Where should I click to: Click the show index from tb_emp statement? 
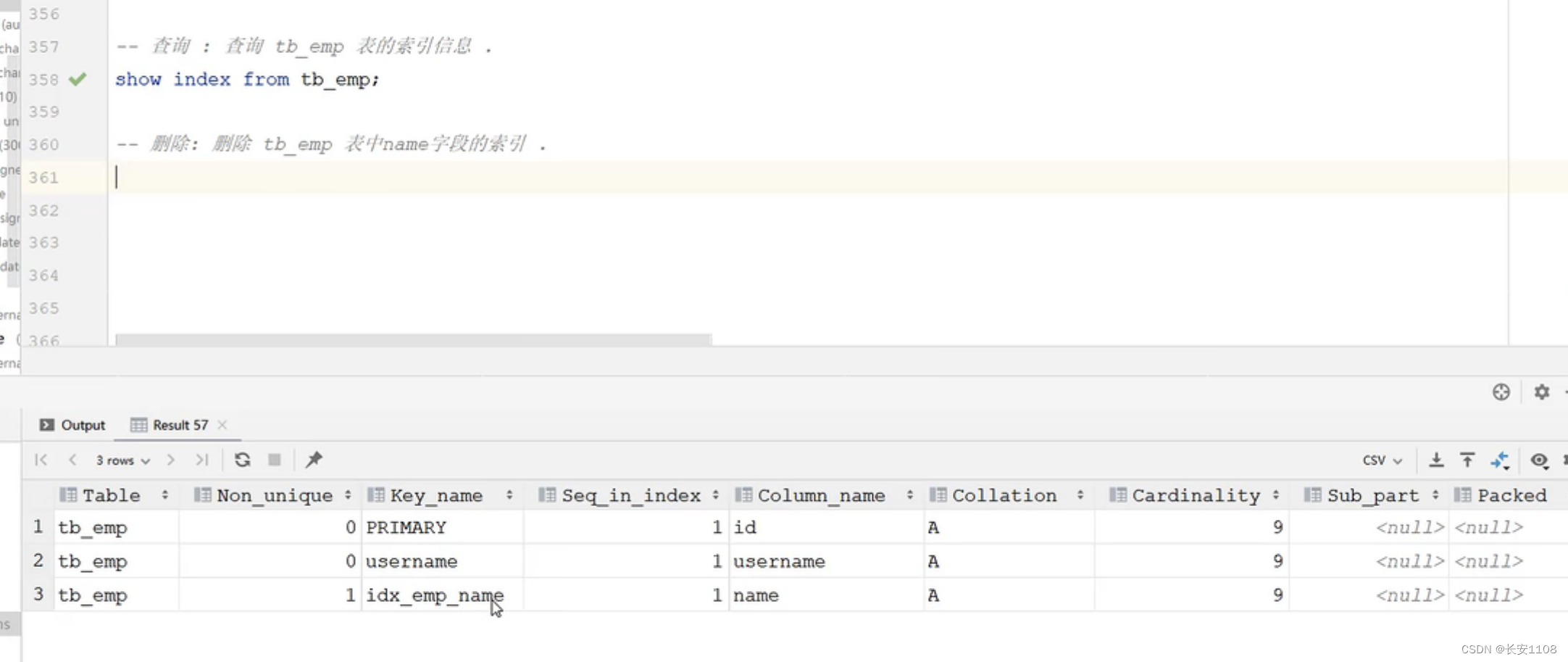coord(246,79)
